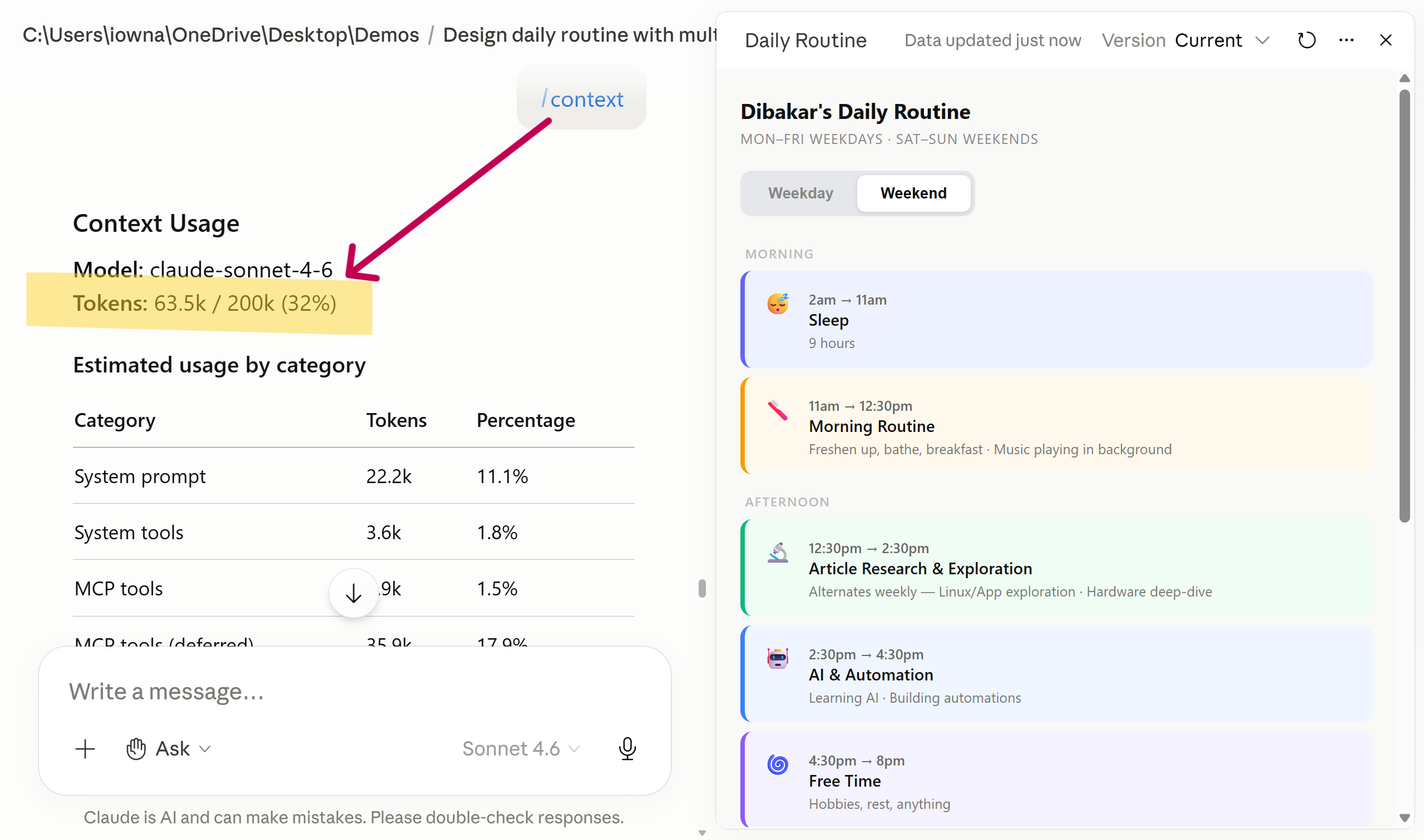Select the Weekend schedule tab

[913, 193]
